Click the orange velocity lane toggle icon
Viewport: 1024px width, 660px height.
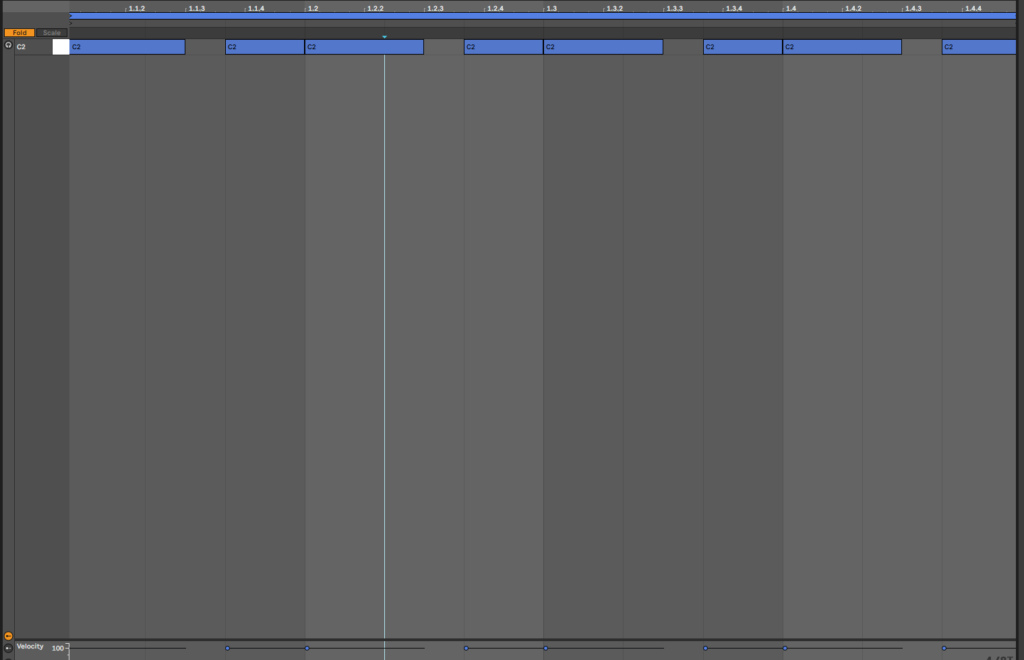pos(8,635)
